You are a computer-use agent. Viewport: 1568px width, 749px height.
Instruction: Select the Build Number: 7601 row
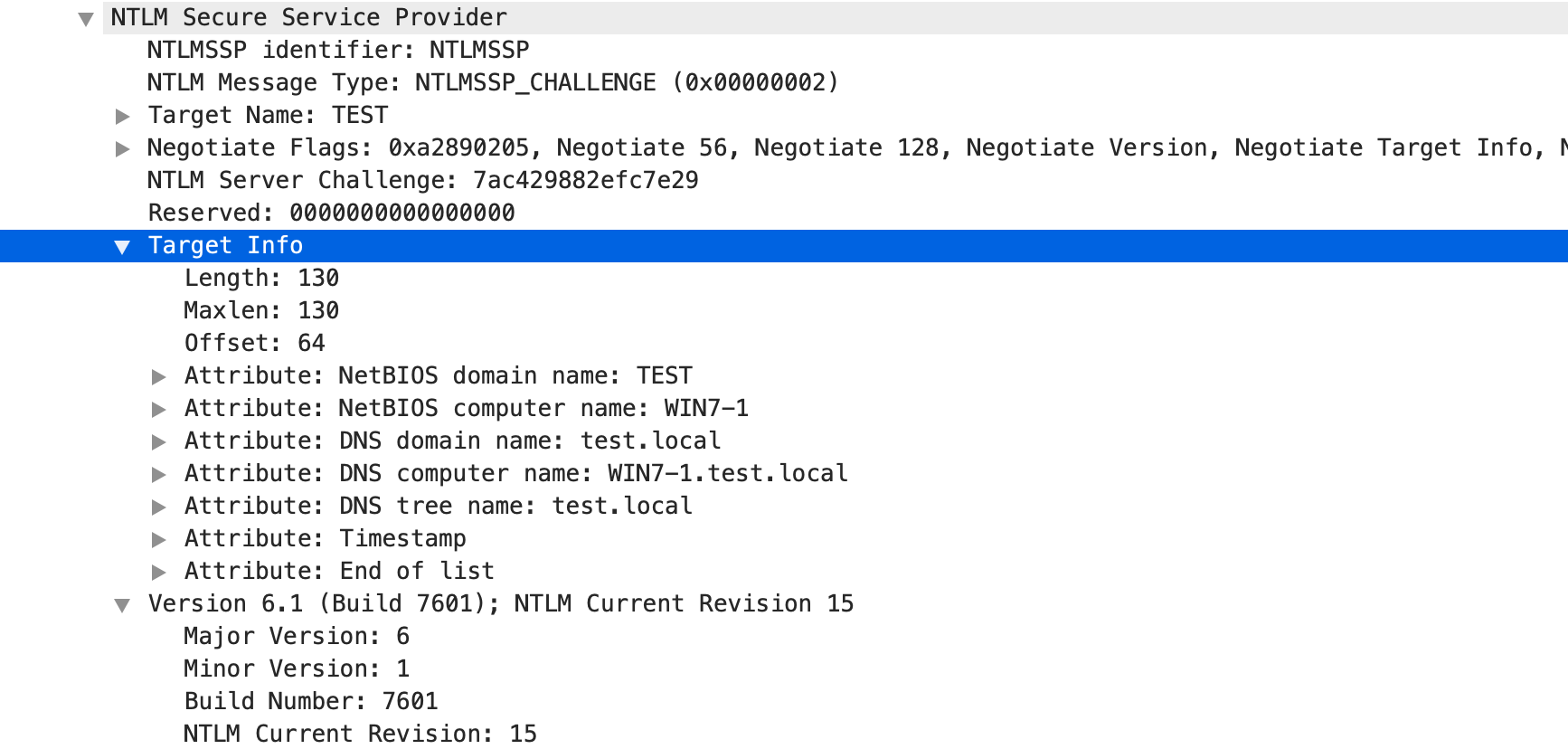point(311,701)
